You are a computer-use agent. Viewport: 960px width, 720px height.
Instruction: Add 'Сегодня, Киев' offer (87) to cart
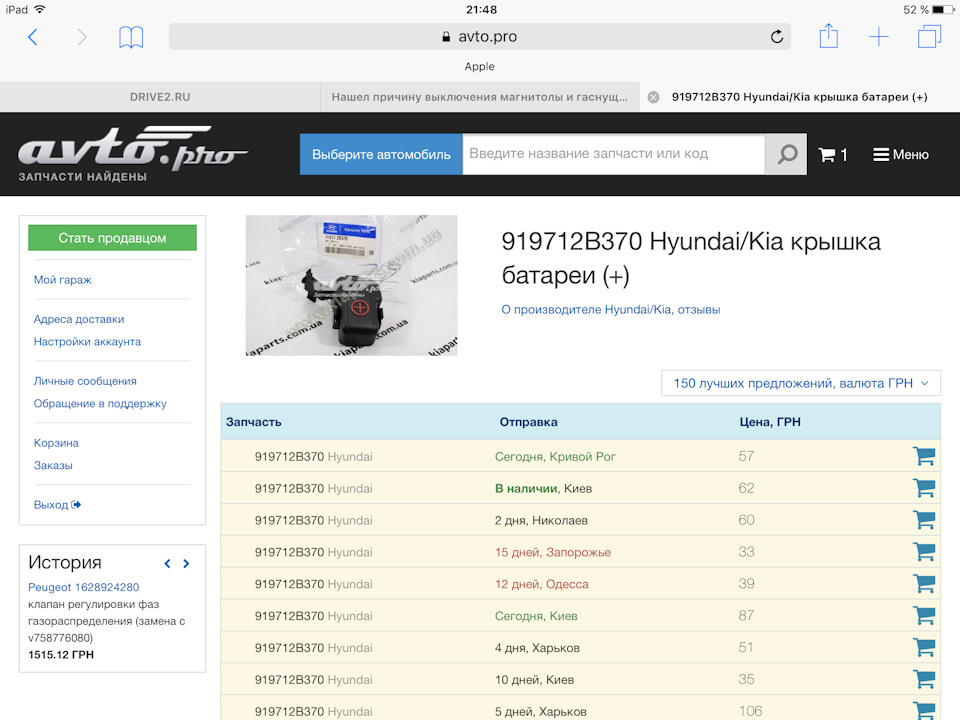(x=924, y=615)
